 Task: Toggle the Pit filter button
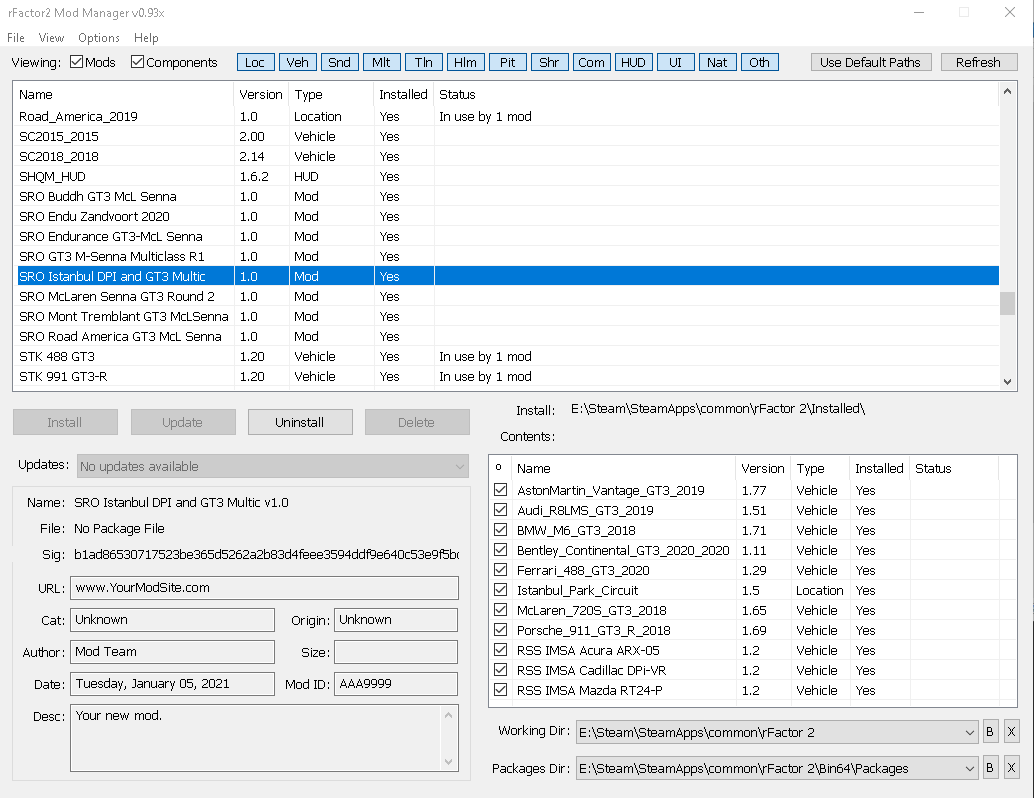(x=507, y=62)
